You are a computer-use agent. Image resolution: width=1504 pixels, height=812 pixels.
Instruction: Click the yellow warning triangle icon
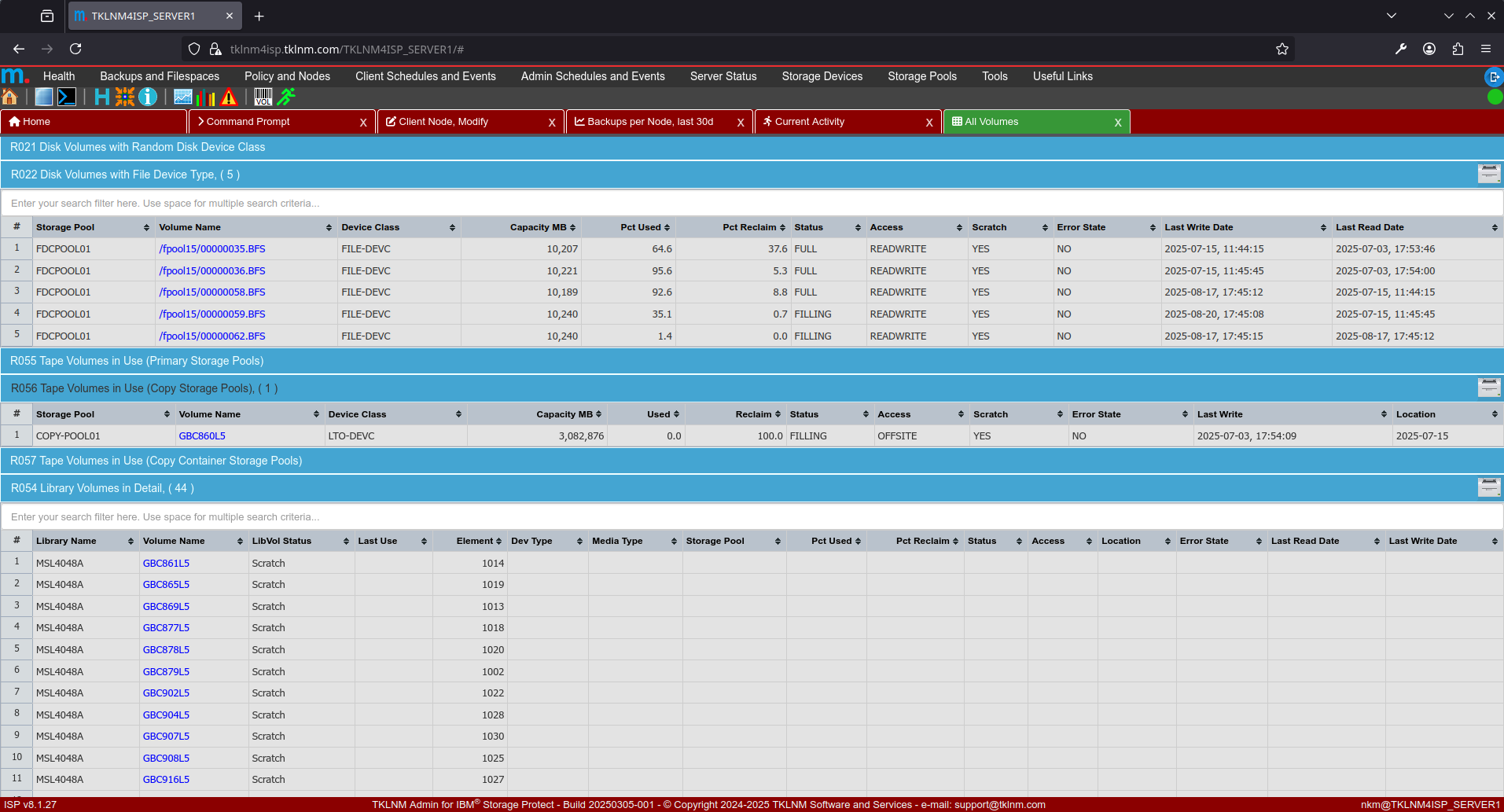pos(229,97)
